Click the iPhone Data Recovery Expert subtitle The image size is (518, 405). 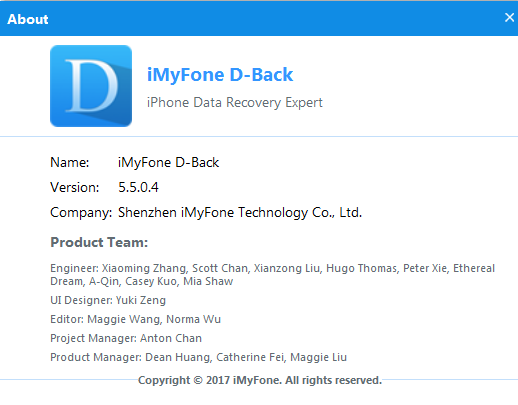[x=235, y=102]
